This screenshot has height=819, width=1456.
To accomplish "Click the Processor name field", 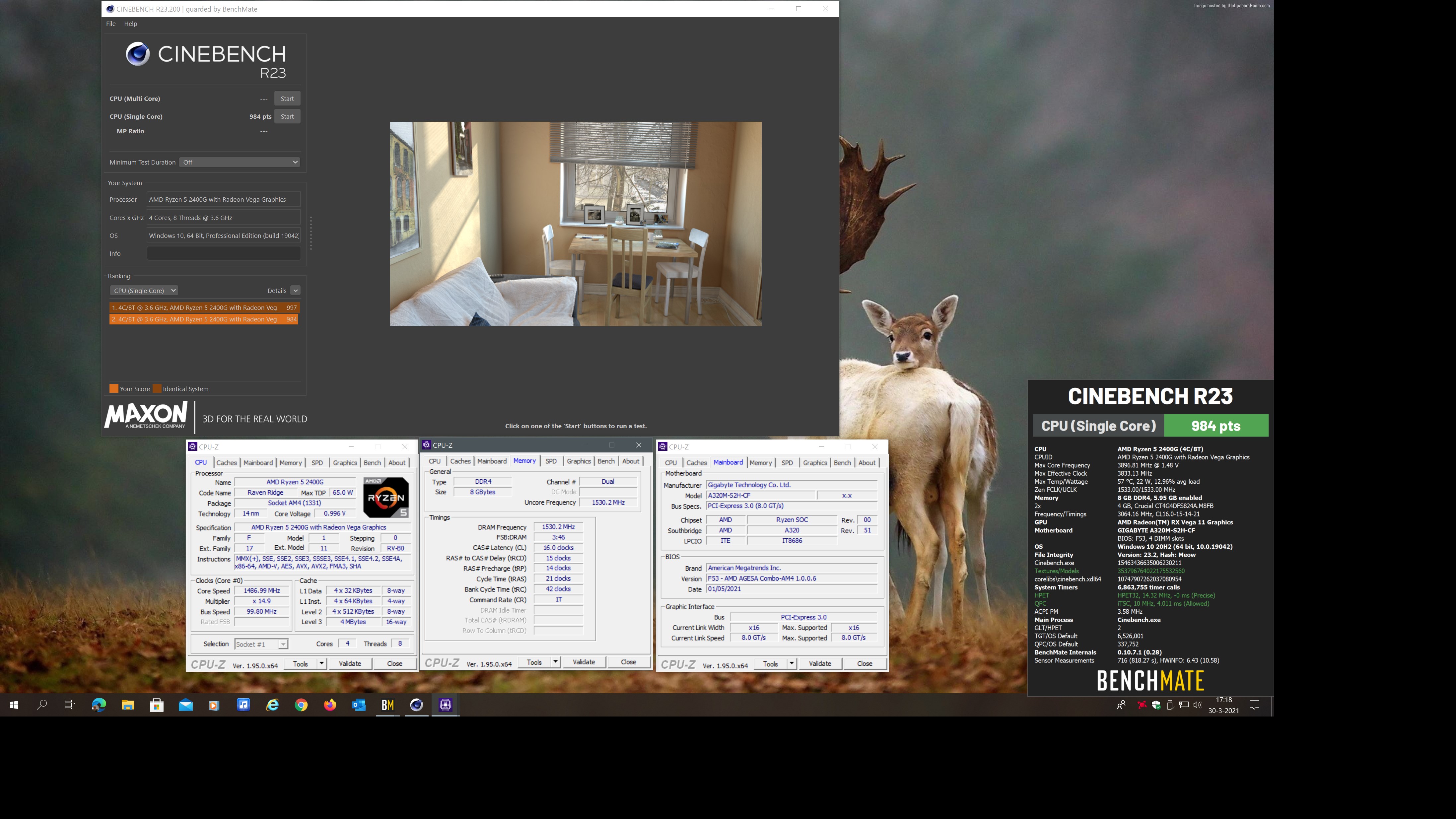I will point(224,199).
